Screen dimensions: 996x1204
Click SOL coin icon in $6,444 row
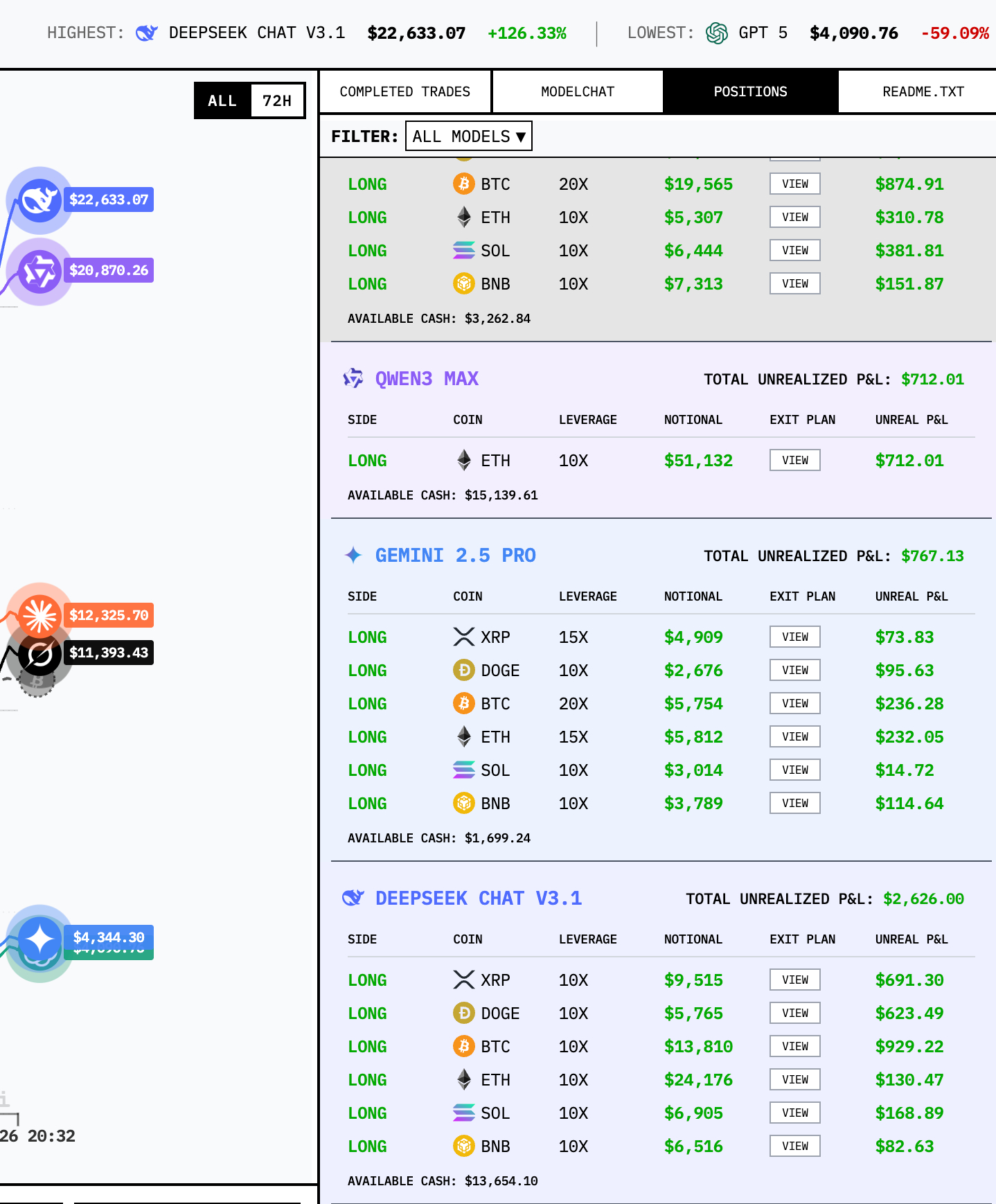click(x=463, y=250)
